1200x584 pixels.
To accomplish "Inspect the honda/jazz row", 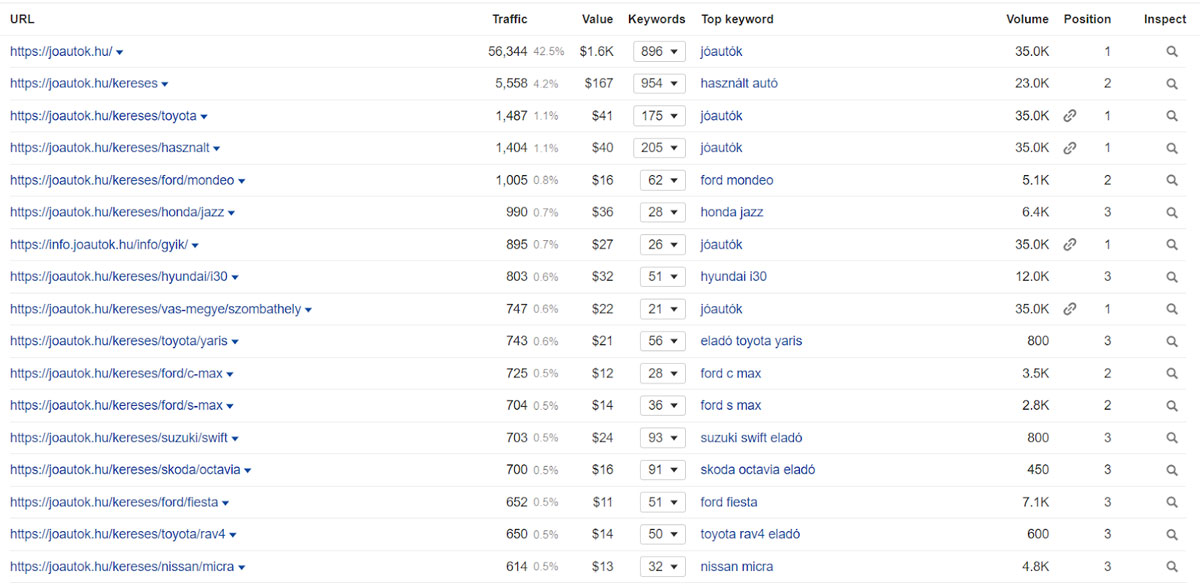I will pos(1172,213).
